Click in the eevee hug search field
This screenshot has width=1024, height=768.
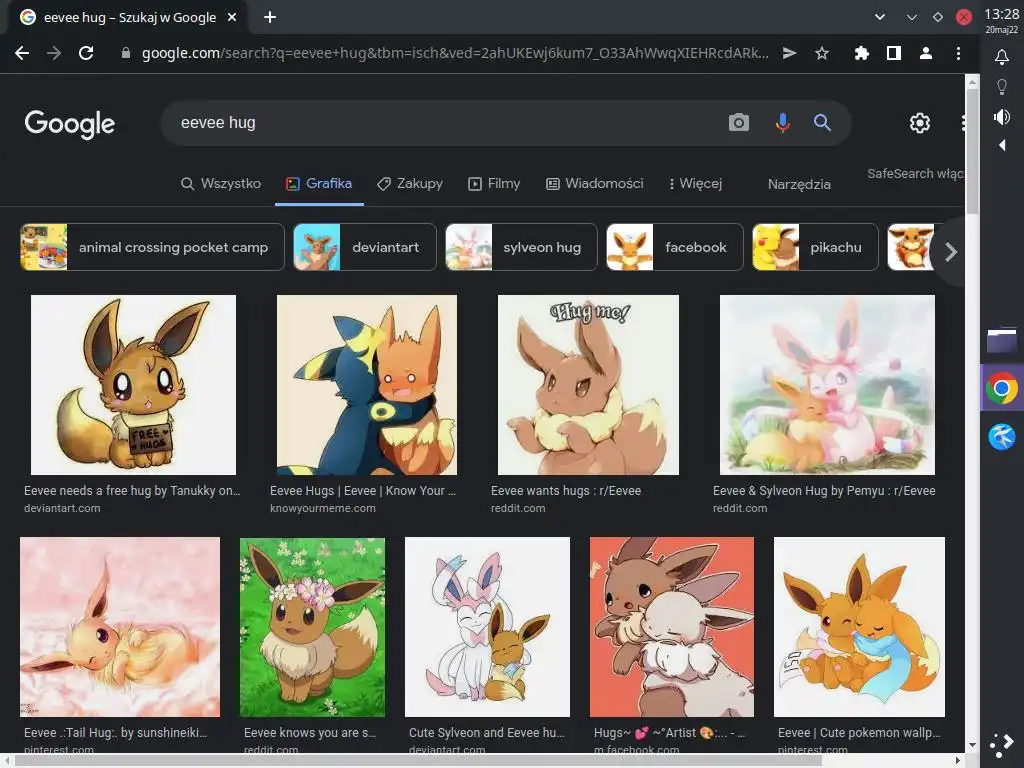[x=444, y=122]
